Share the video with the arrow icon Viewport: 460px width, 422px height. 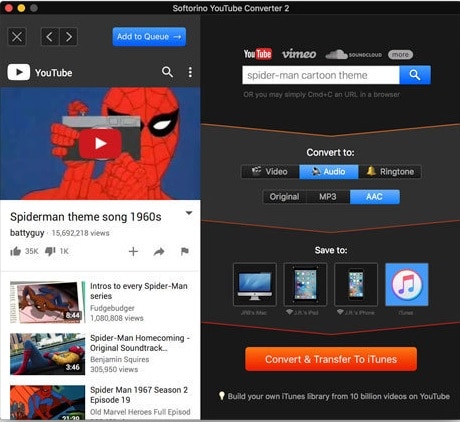[x=159, y=251]
